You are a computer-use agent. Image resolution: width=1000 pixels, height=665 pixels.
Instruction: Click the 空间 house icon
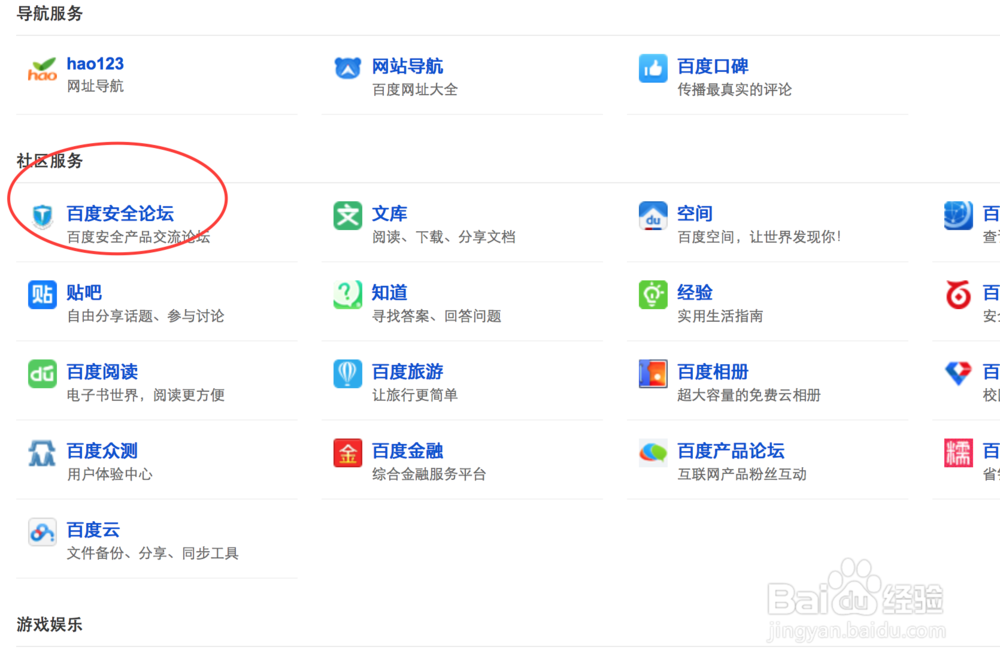point(653,216)
